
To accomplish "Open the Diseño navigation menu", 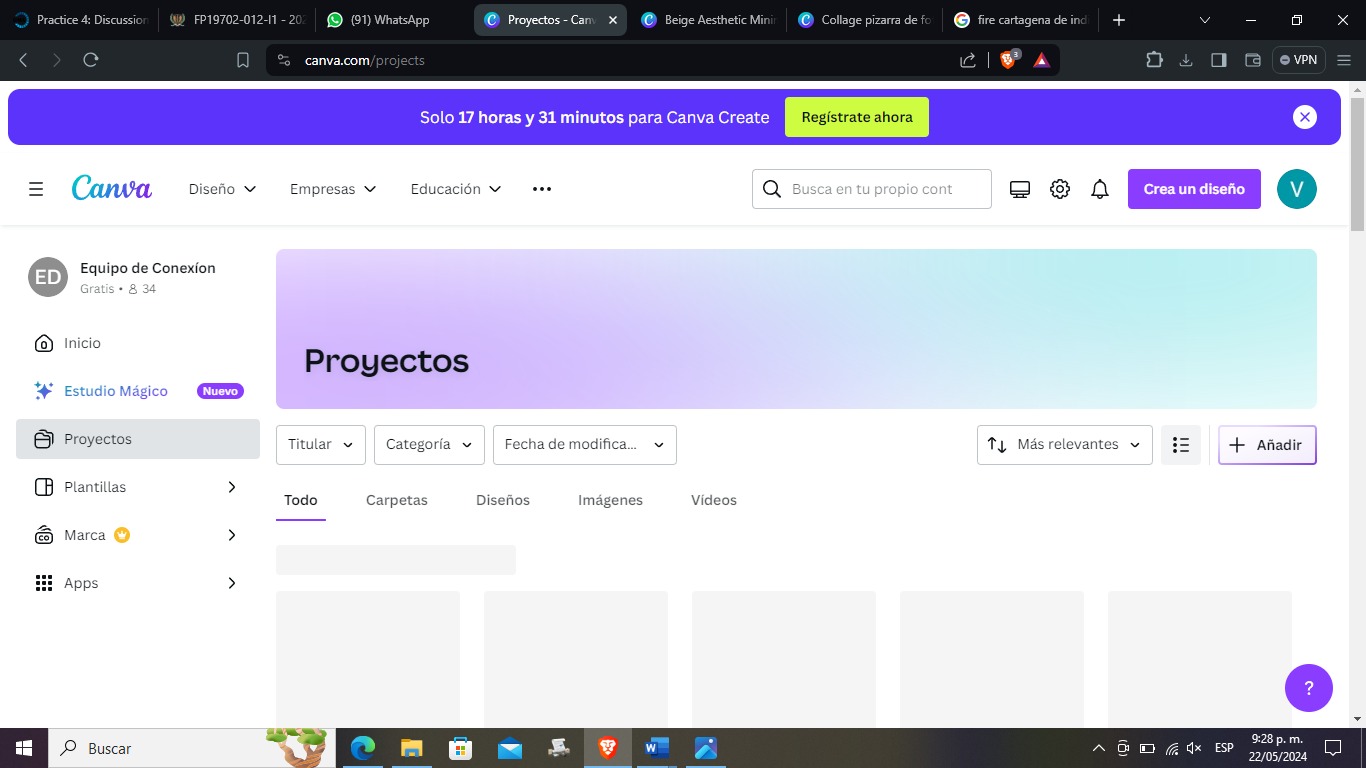I will tap(222, 189).
